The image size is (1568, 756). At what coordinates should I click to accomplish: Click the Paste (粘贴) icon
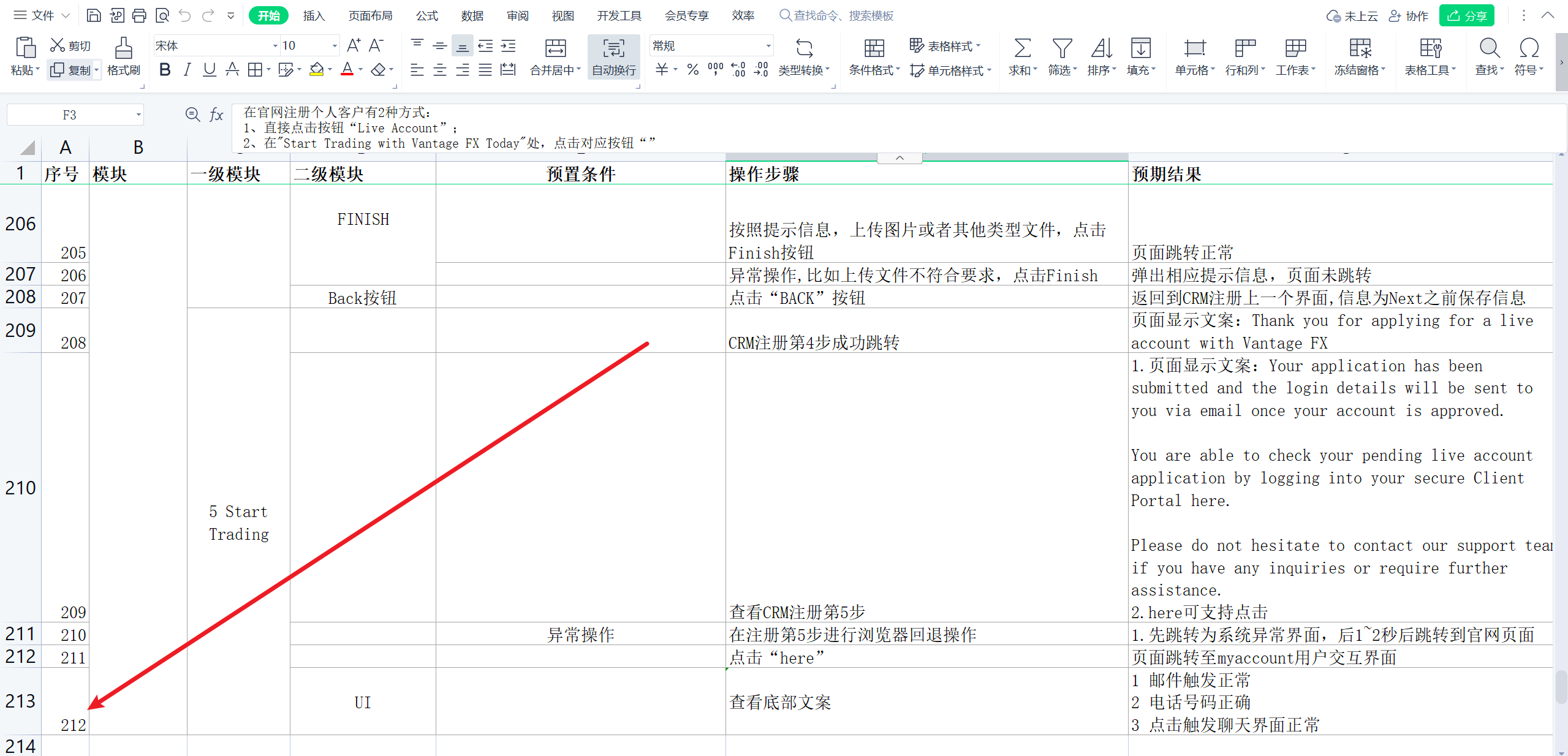click(25, 48)
